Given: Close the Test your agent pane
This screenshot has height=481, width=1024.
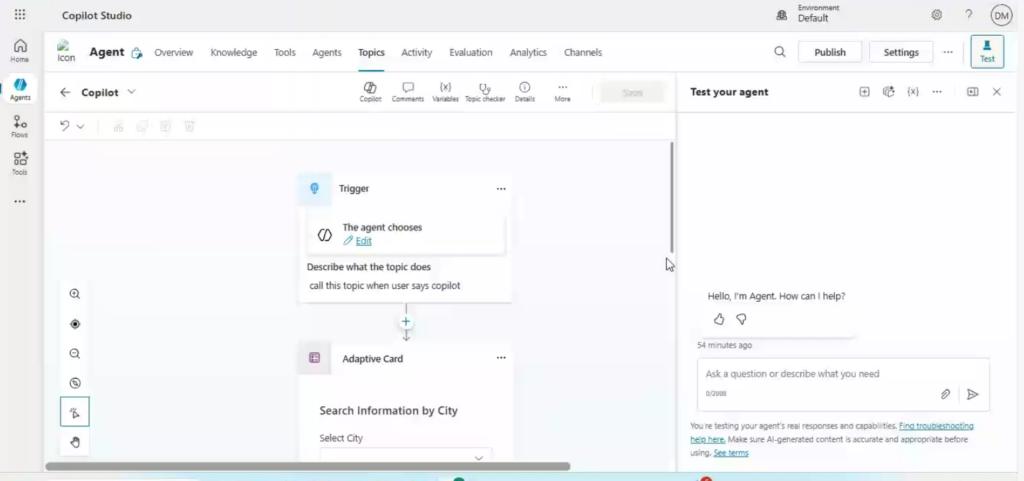Looking at the screenshot, I should coord(997,92).
